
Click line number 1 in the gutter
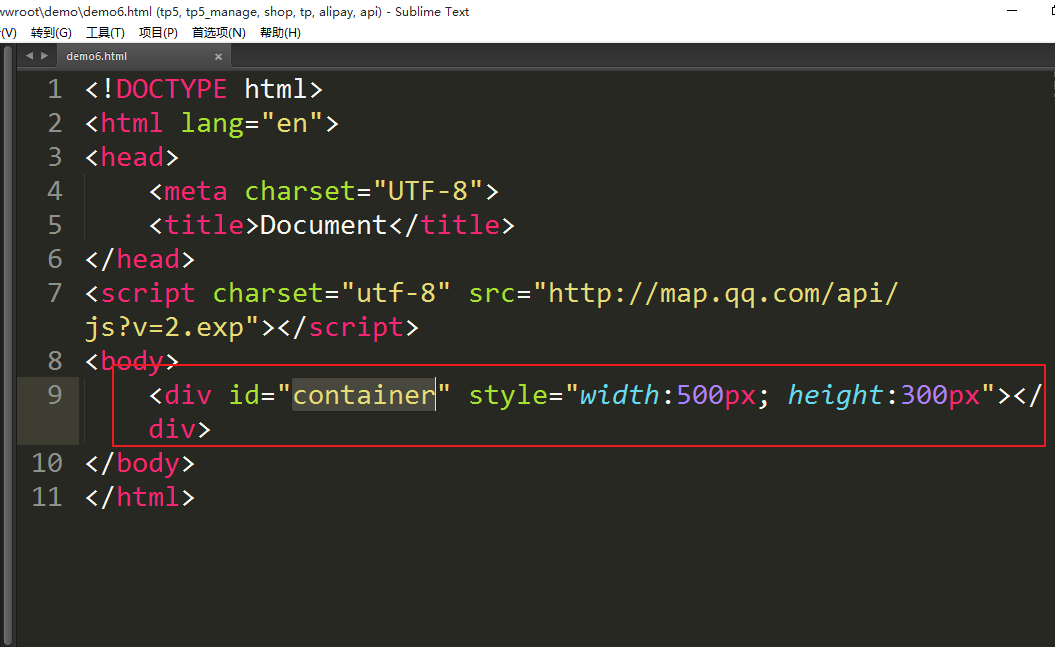pos(53,89)
